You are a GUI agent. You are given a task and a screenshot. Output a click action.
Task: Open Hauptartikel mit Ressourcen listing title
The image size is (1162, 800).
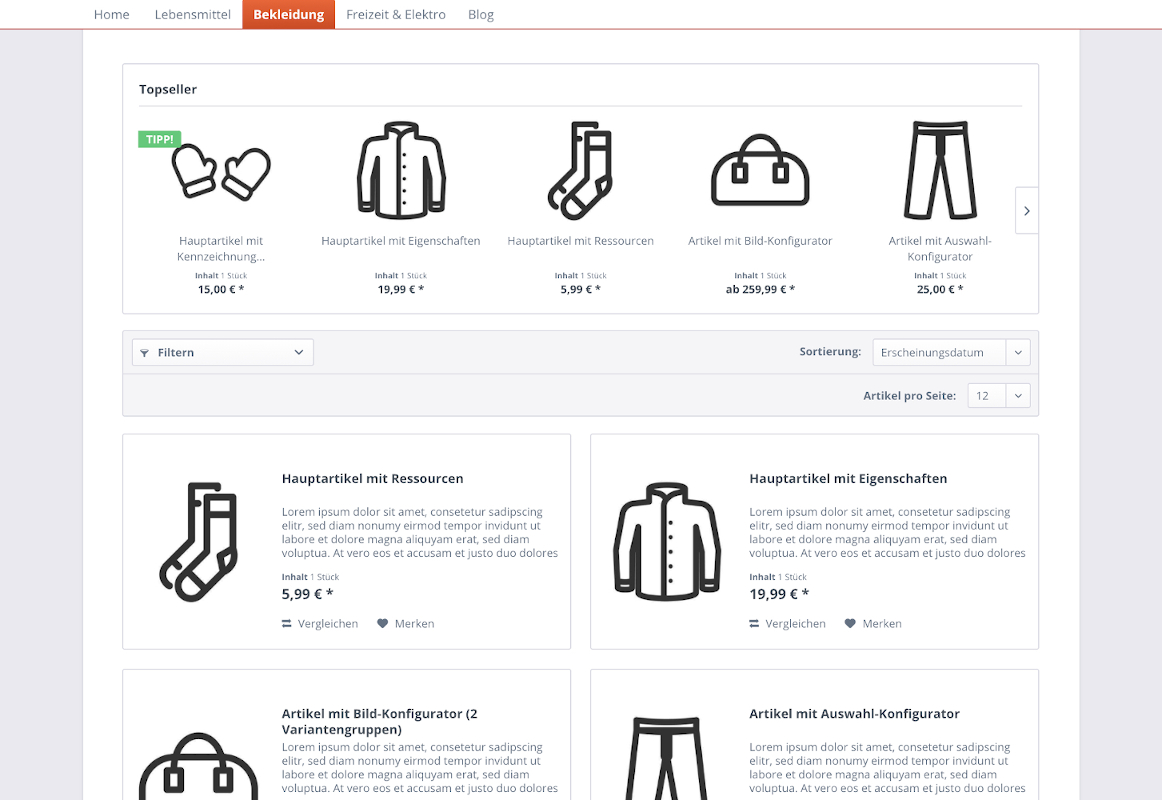pyautogui.click(x=372, y=479)
